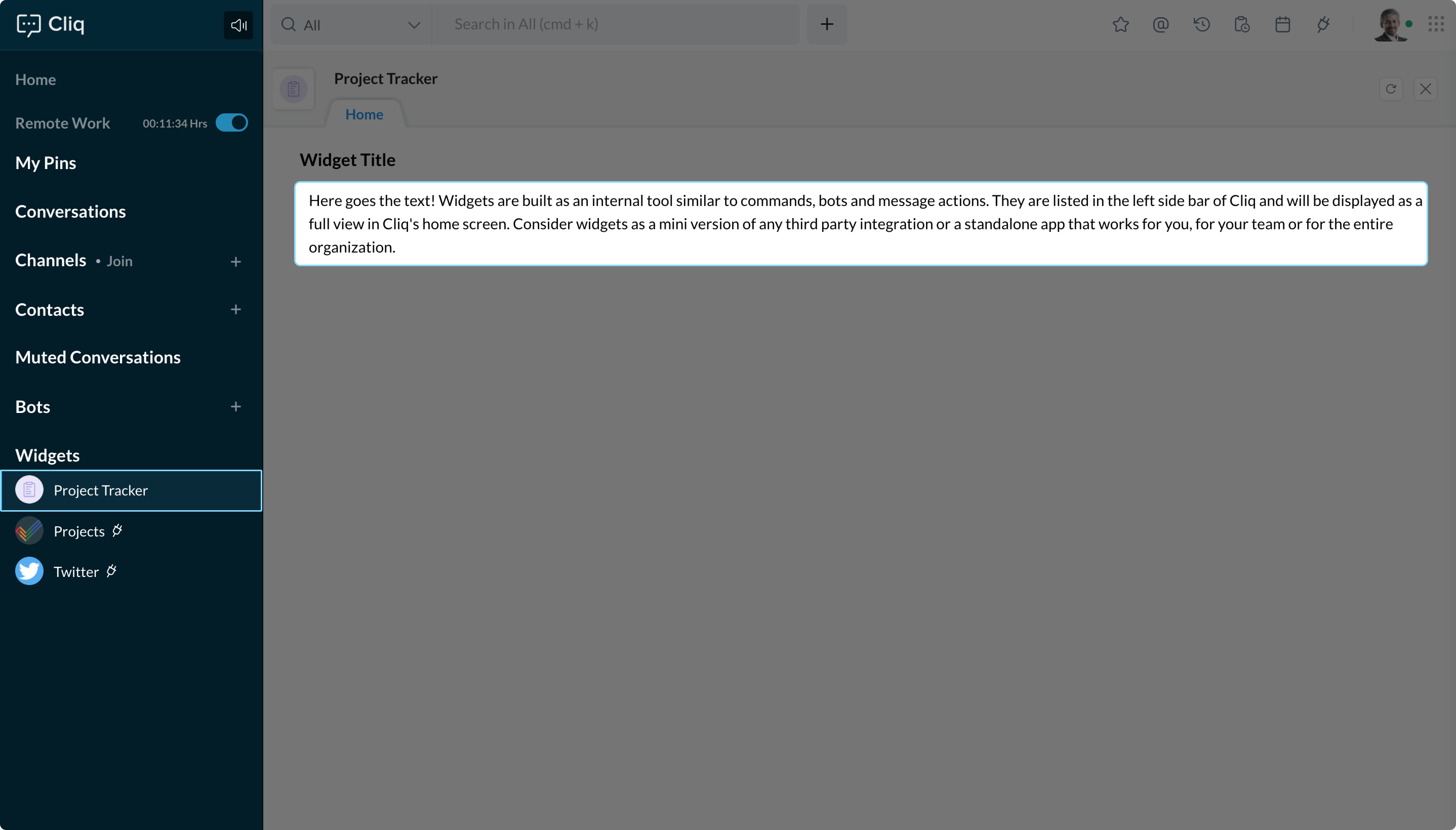Select Project Tracker widget in sidebar
Viewport: 1456px width, 830px height.
(x=131, y=490)
